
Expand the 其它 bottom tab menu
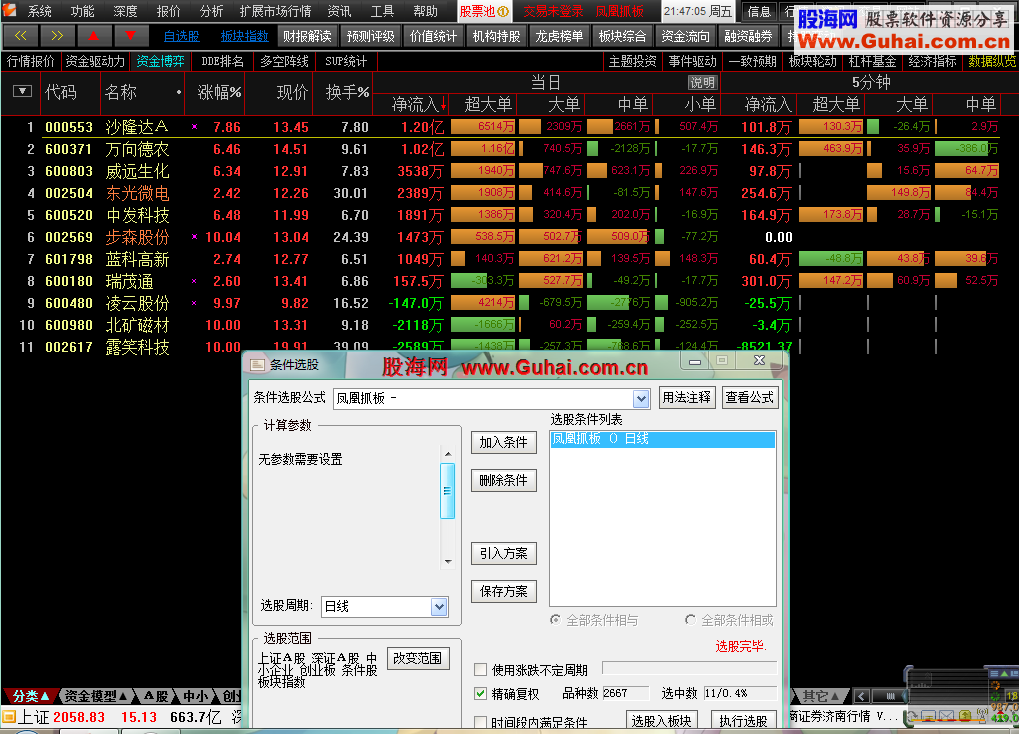820,696
